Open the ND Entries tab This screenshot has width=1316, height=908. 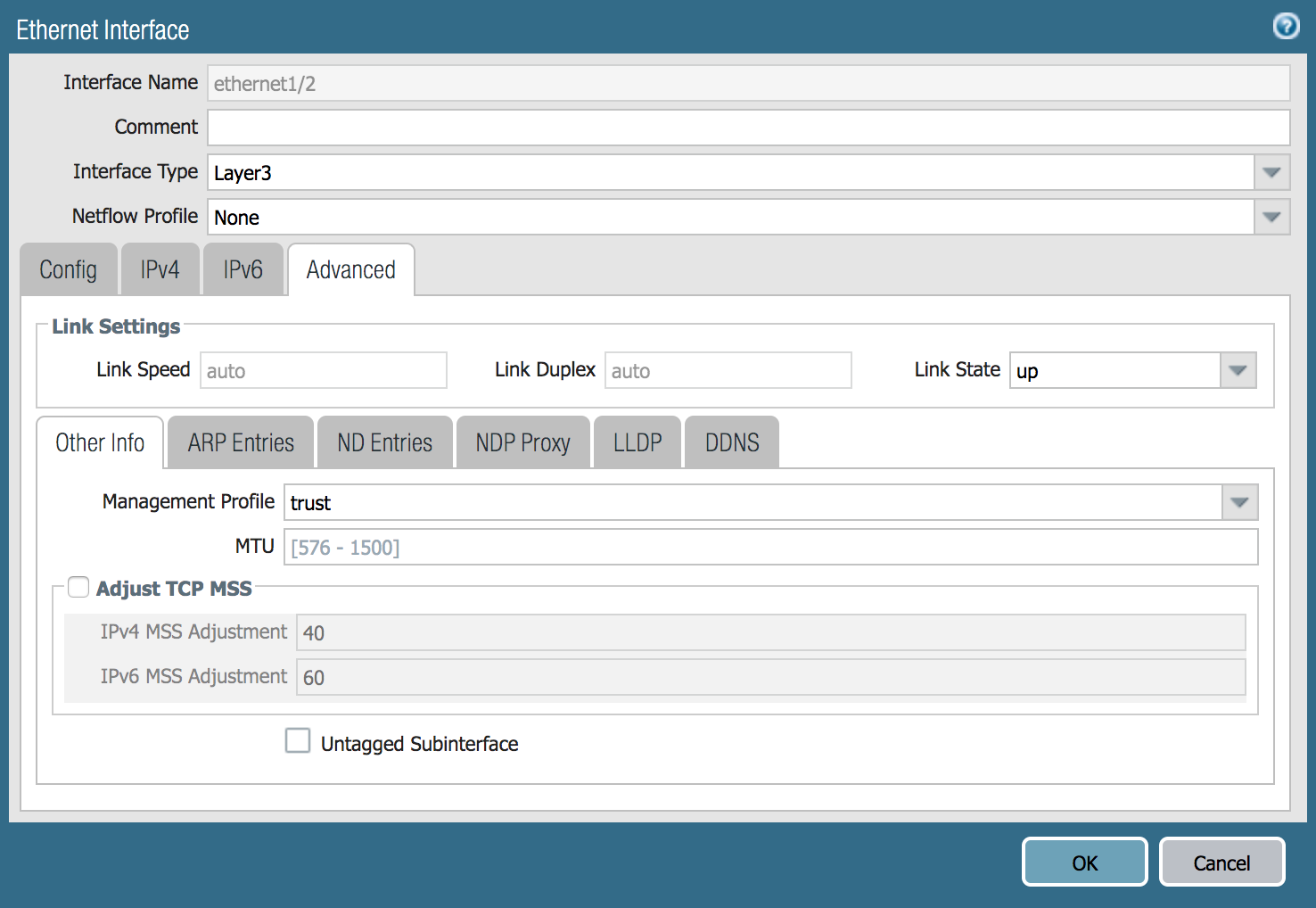(384, 442)
